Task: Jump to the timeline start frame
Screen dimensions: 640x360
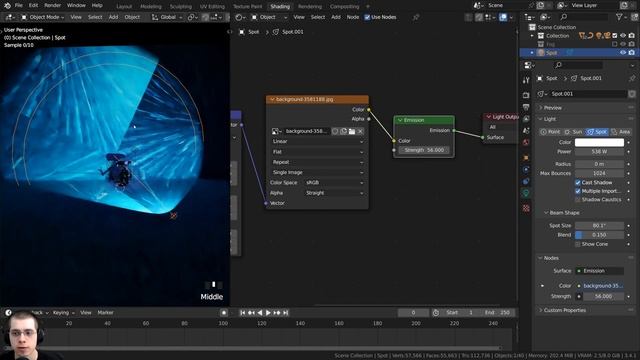Action: pyautogui.click(x=242, y=313)
